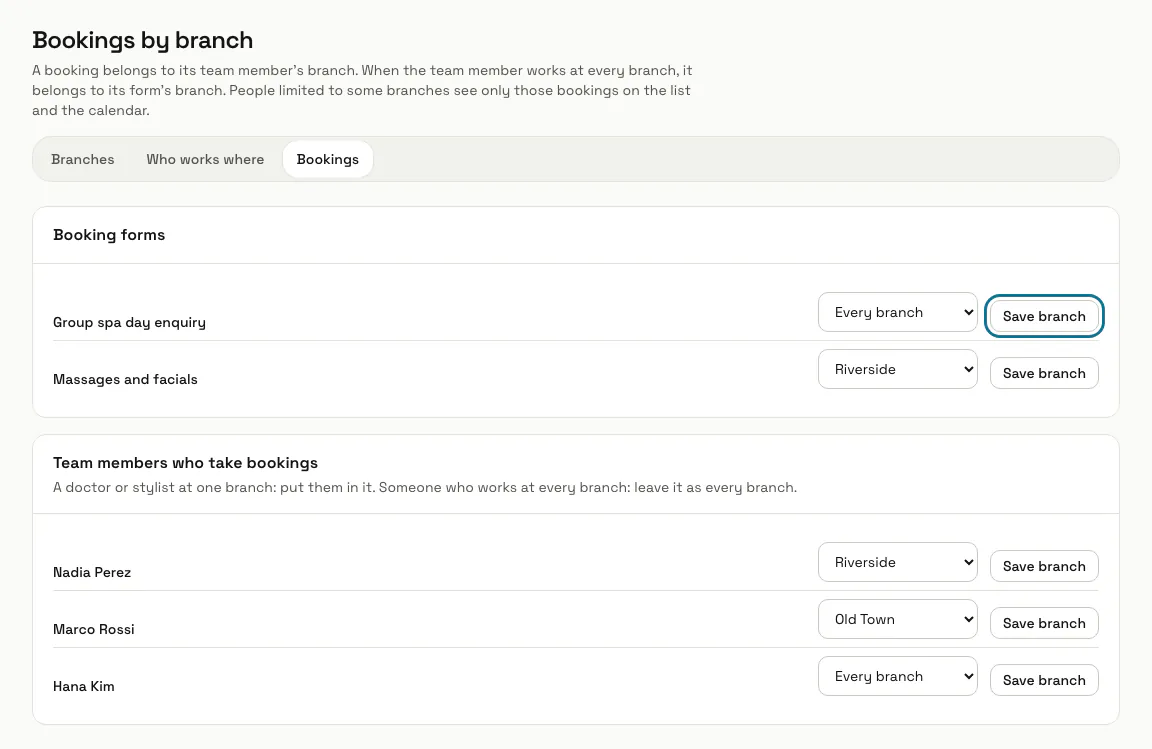Screen dimensions: 1152x749
Task: Open Hana Kim's branch dropdown
Action: coord(898,676)
